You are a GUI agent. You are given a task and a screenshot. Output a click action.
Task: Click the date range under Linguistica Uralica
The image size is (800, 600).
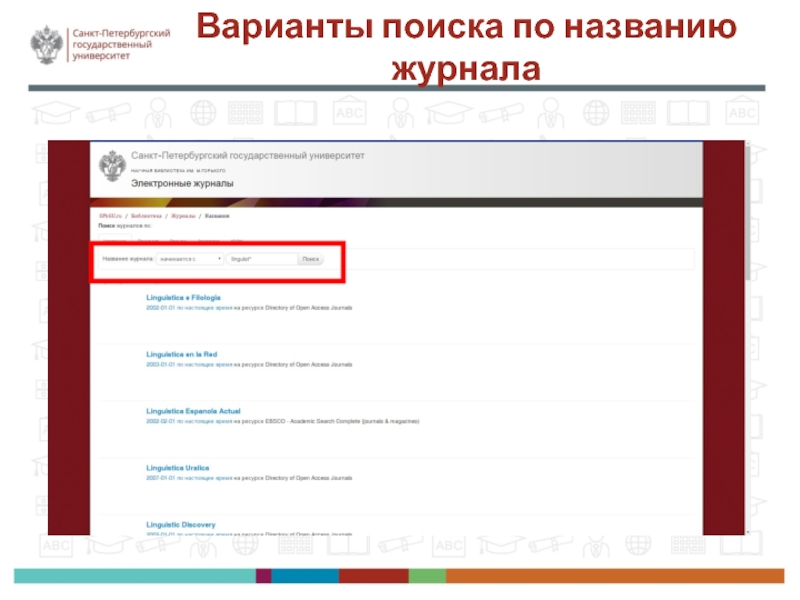[x=189, y=478]
